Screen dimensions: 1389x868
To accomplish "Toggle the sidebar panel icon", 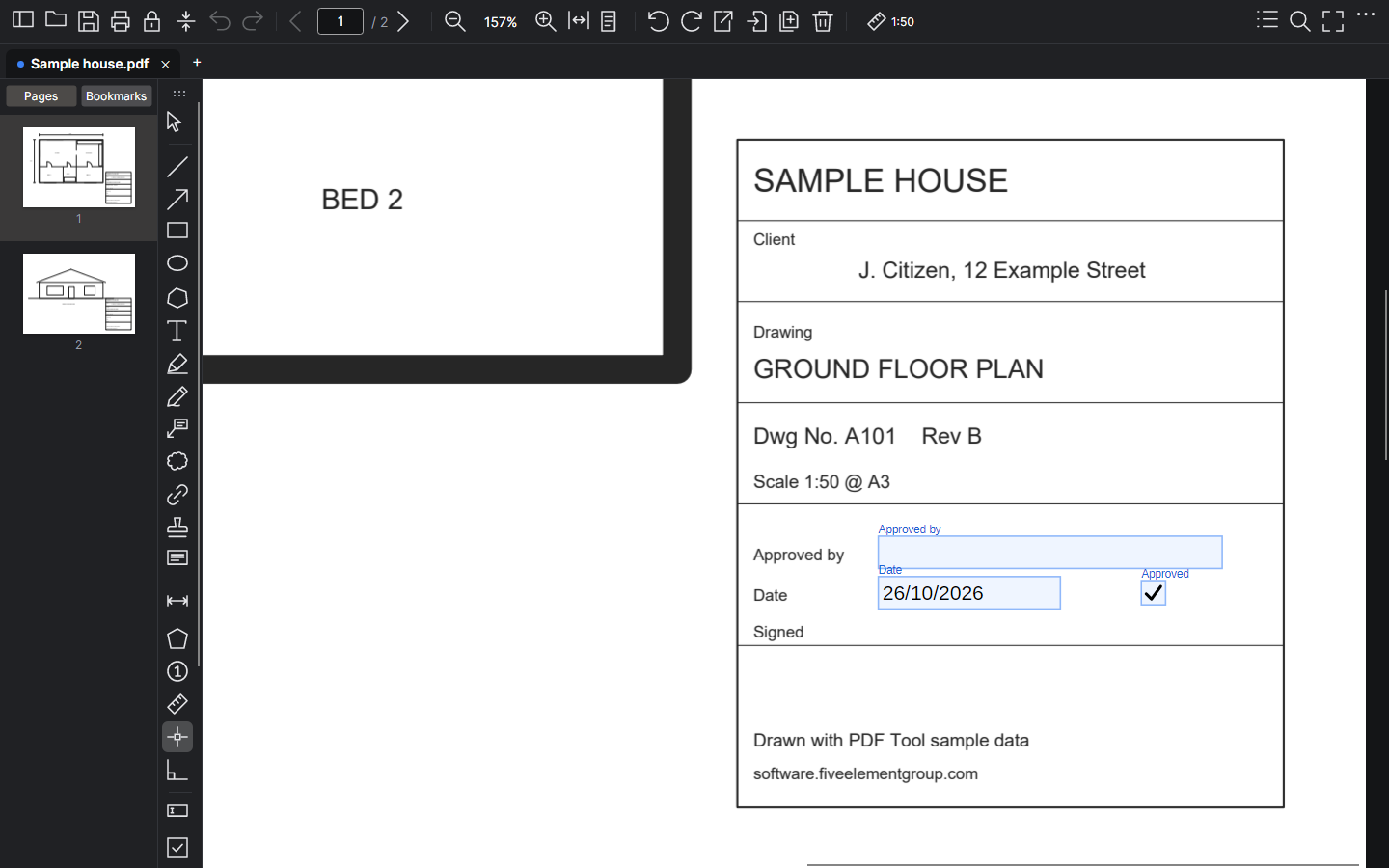I will [x=23, y=20].
